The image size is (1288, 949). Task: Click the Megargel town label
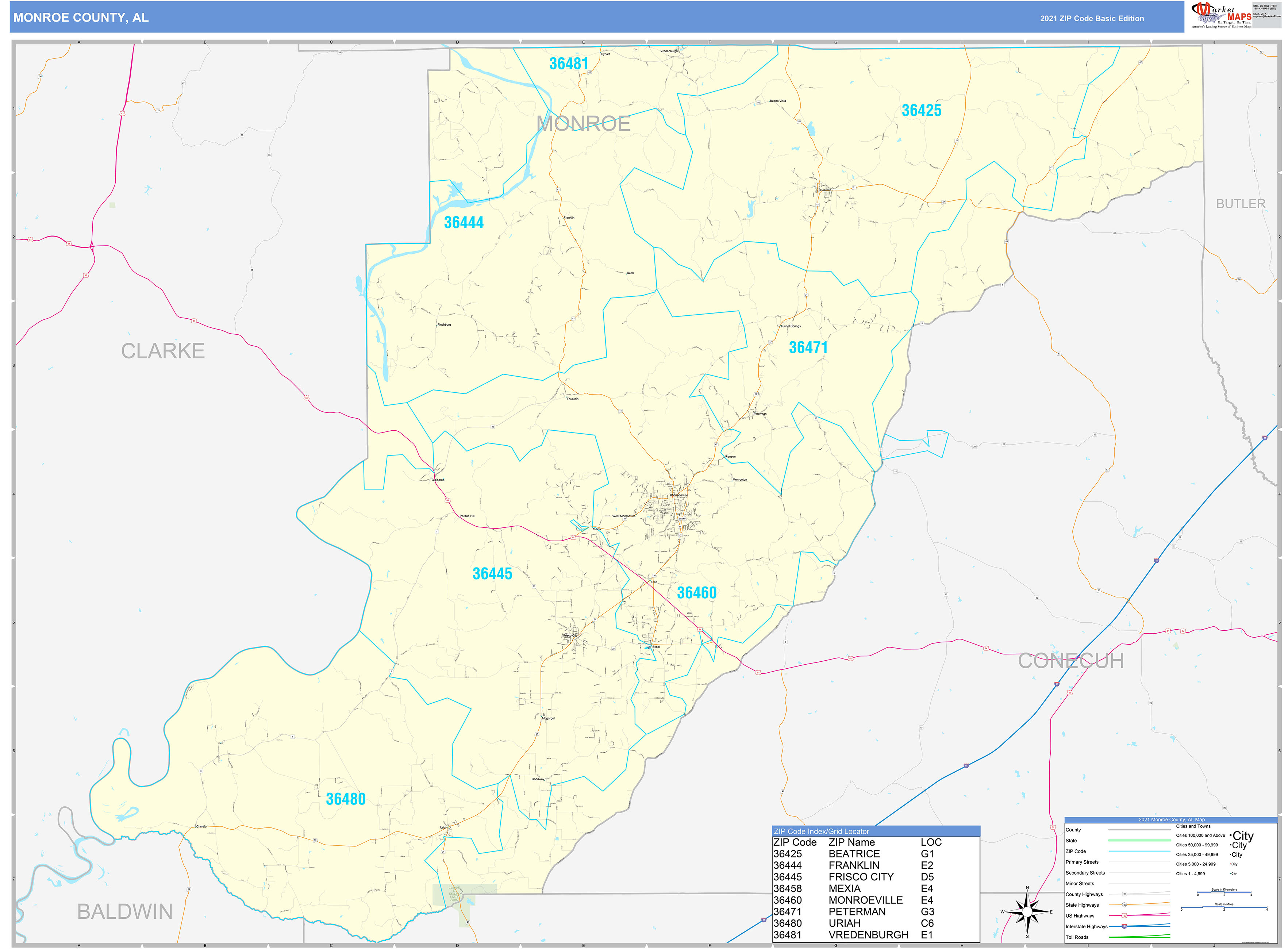[x=548, y=718]
